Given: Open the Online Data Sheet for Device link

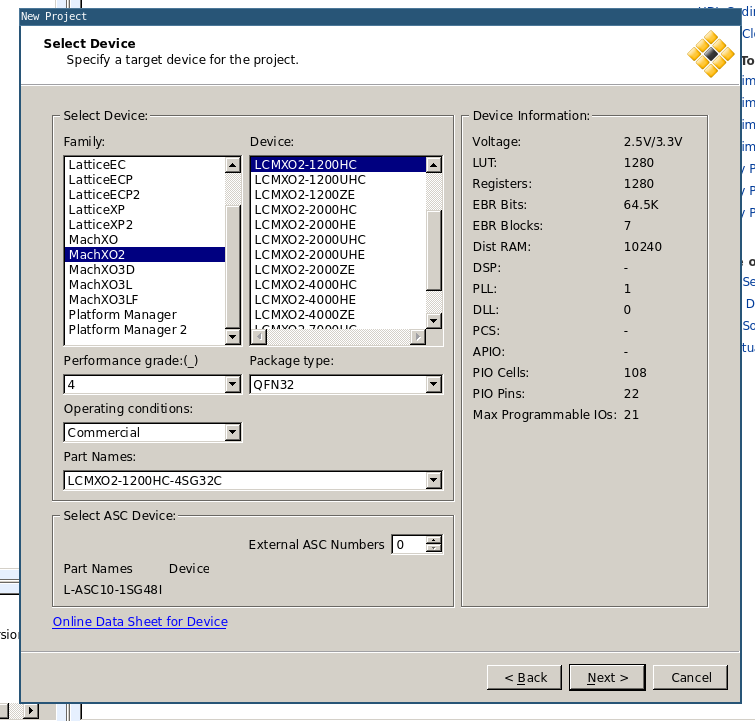Looking at the screenshot, I should click(140, 621).
